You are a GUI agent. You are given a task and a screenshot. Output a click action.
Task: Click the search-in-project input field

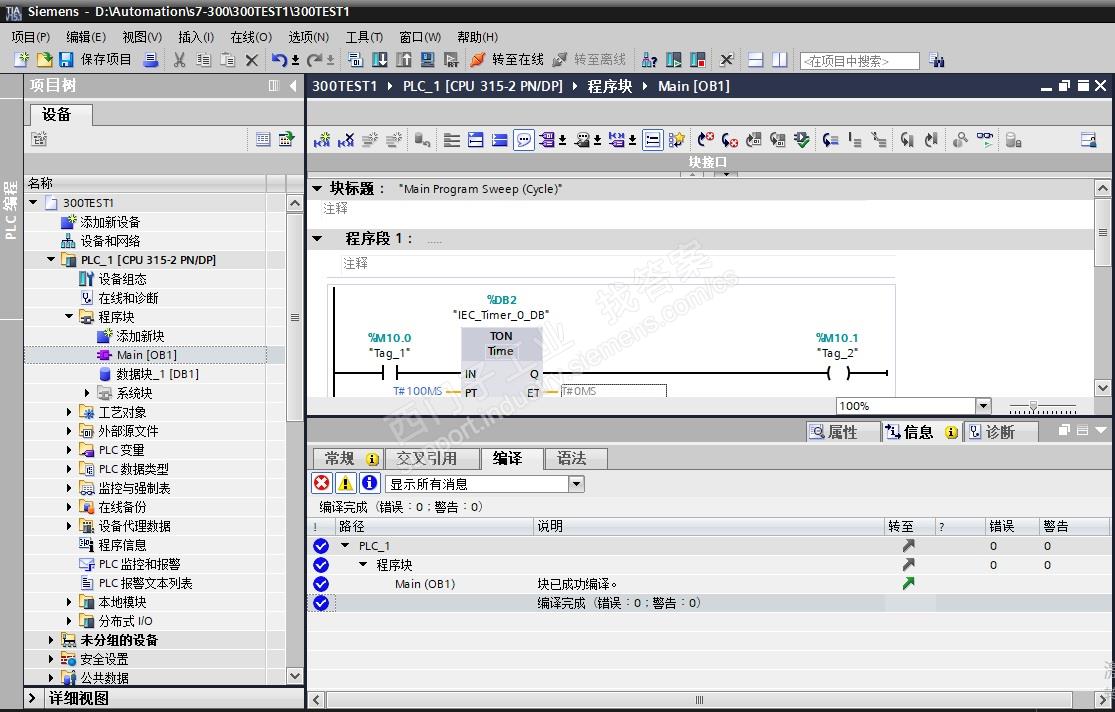click(x=859, y=61)
